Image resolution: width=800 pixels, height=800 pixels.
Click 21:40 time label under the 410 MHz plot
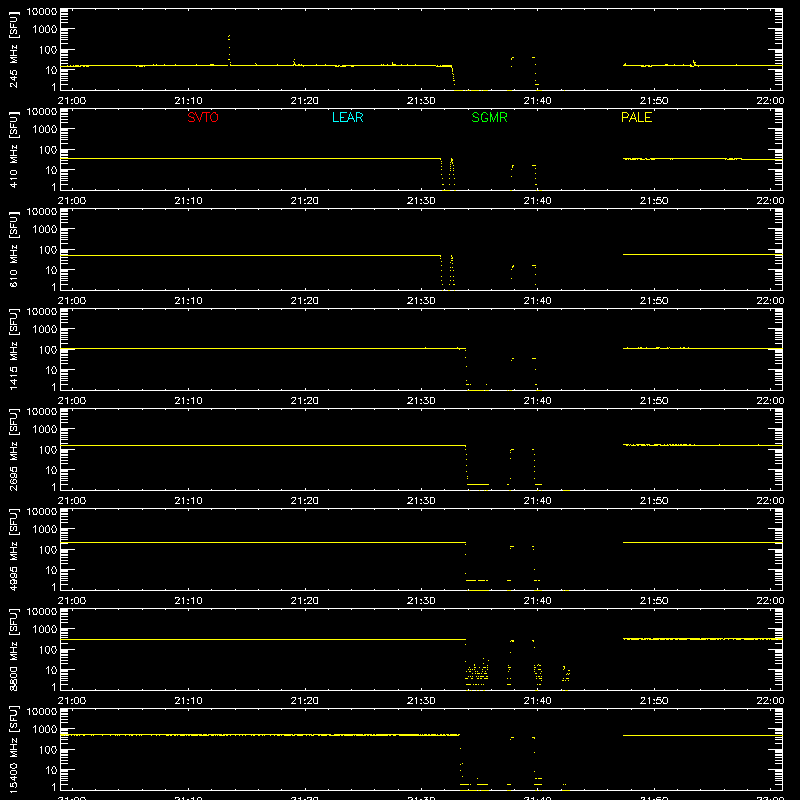pos(537,201)
